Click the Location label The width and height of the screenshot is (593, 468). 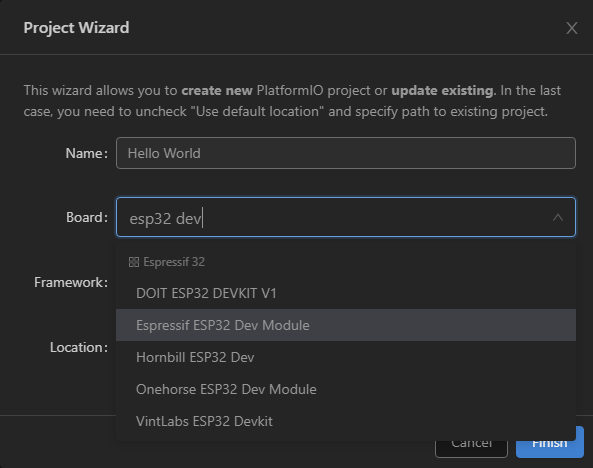(x=79, y=347)
